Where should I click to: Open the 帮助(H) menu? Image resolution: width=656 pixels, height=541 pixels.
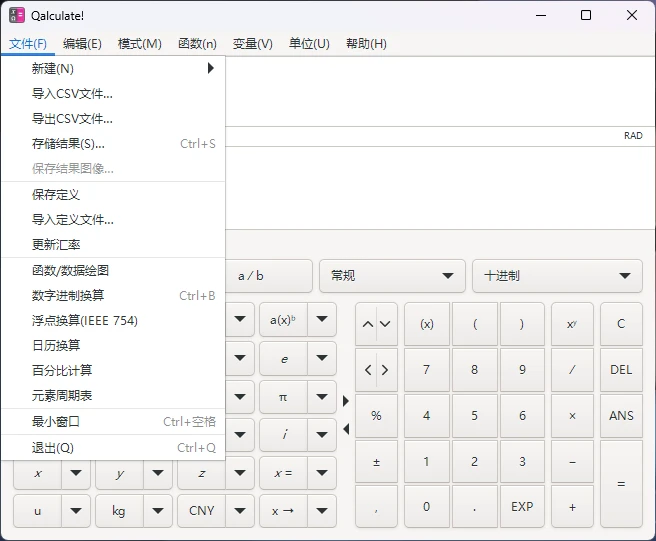point(366,44)
